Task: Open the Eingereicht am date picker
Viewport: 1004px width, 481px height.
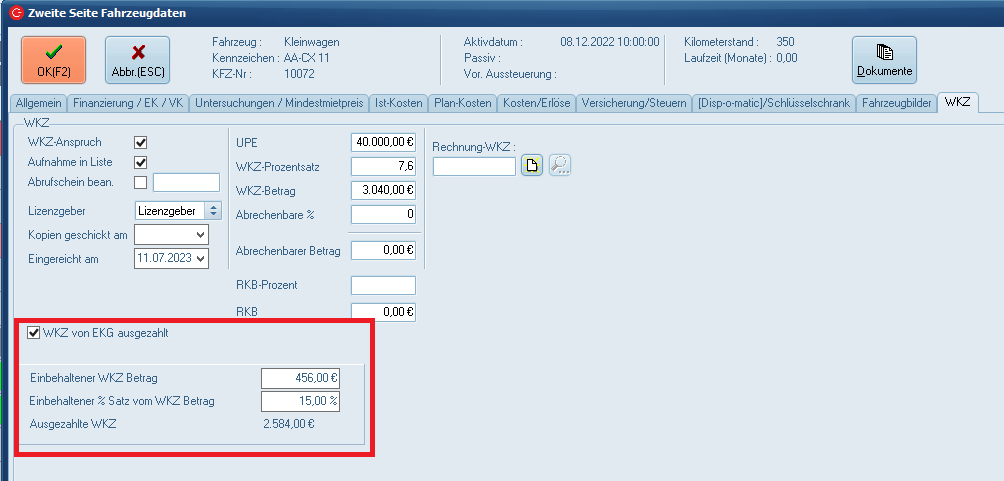Action: [202, 259]
